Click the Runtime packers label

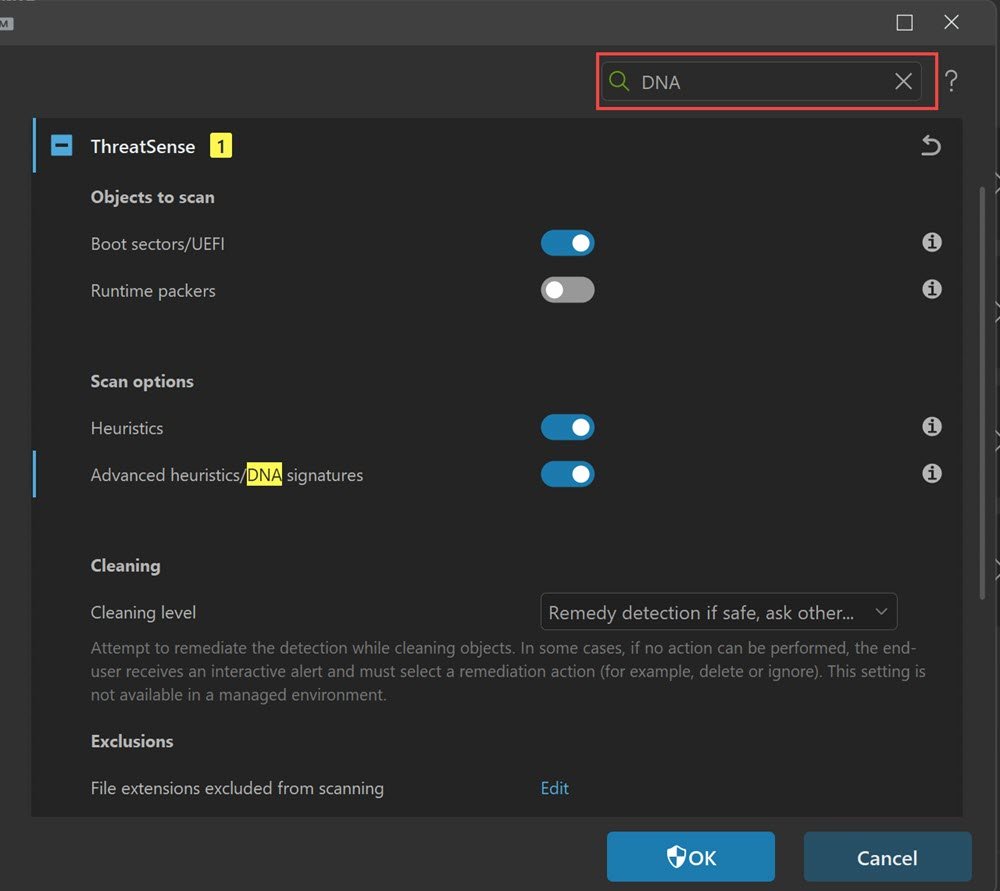click(x=153, y=291)
